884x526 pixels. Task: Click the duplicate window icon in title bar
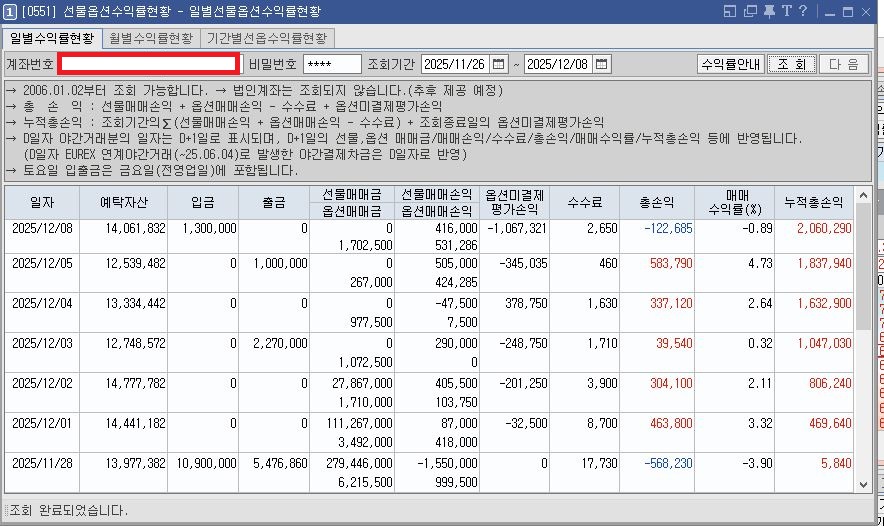coord(750,11)
